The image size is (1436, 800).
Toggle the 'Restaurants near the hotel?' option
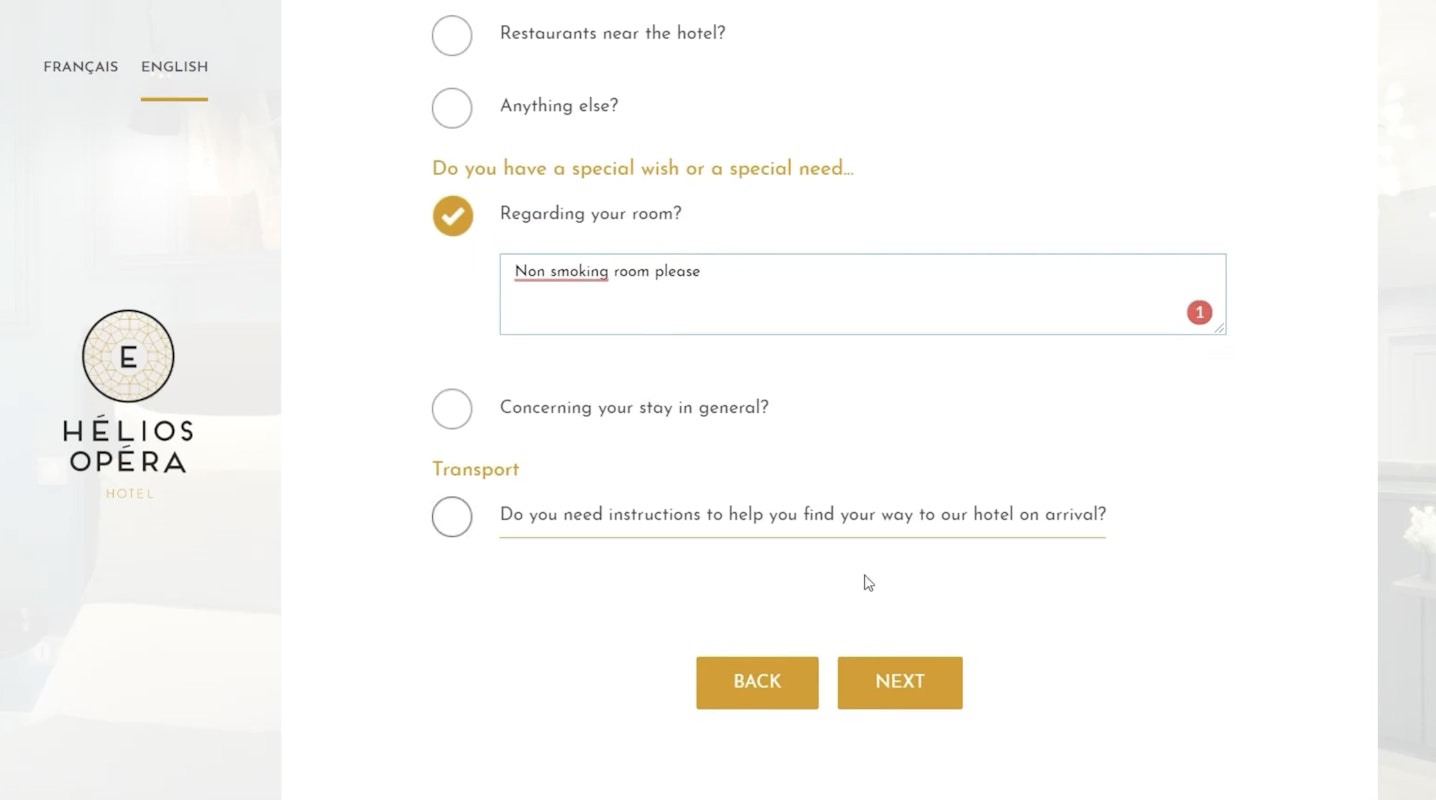click(x=452, y=35)
